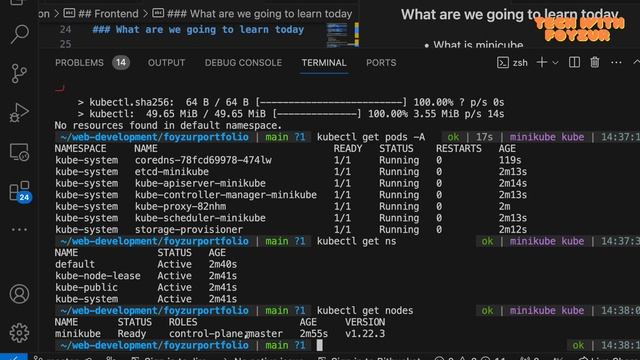The width and height of the screenshot is (640, 360).
Task: Click 'storage-provisioner' pod name
Action: (189, 230)
